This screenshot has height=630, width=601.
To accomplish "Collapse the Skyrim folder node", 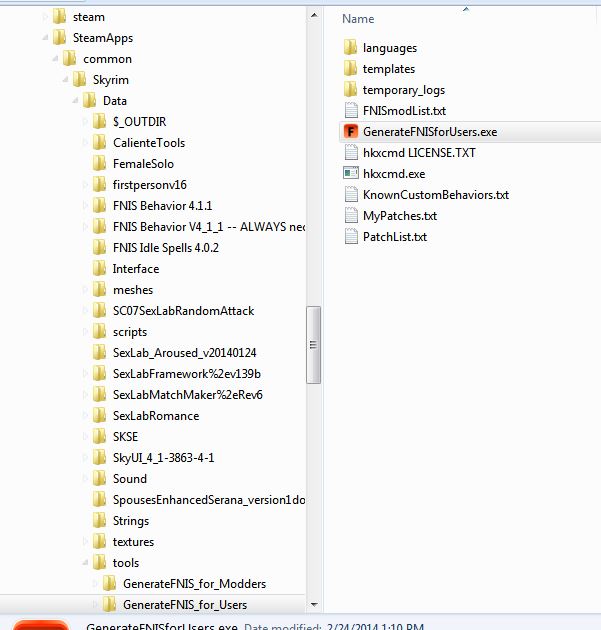I will (x=65, y=80).
